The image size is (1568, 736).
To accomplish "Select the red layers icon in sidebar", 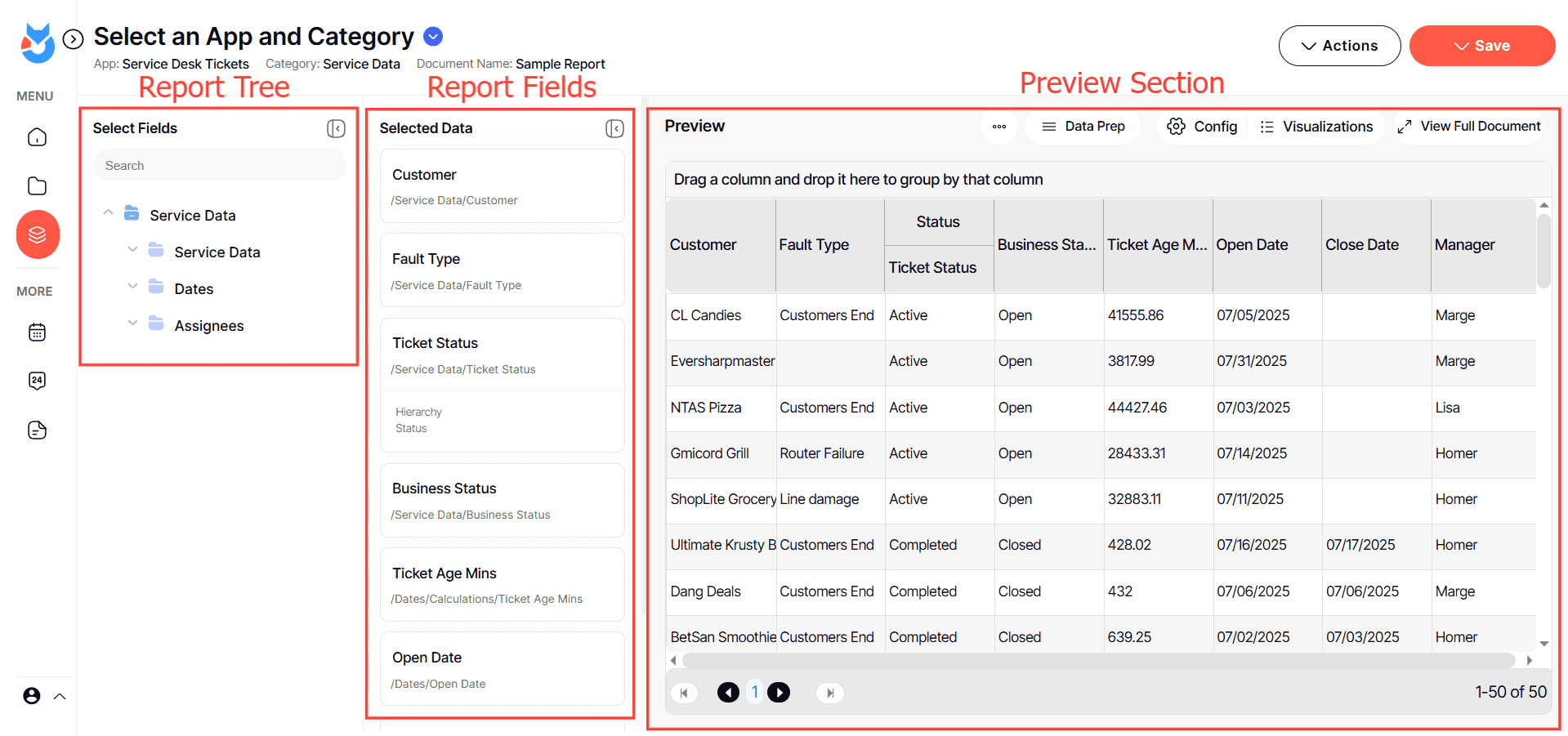I will (x=38, y=234).
